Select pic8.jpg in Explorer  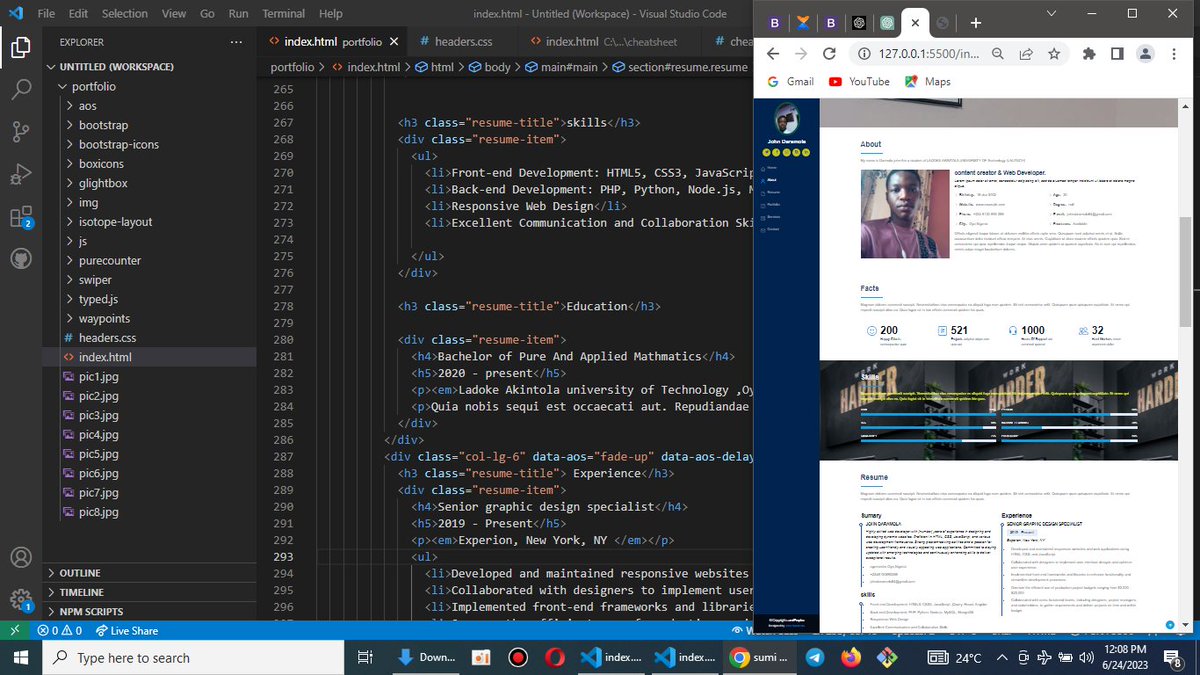98,512
